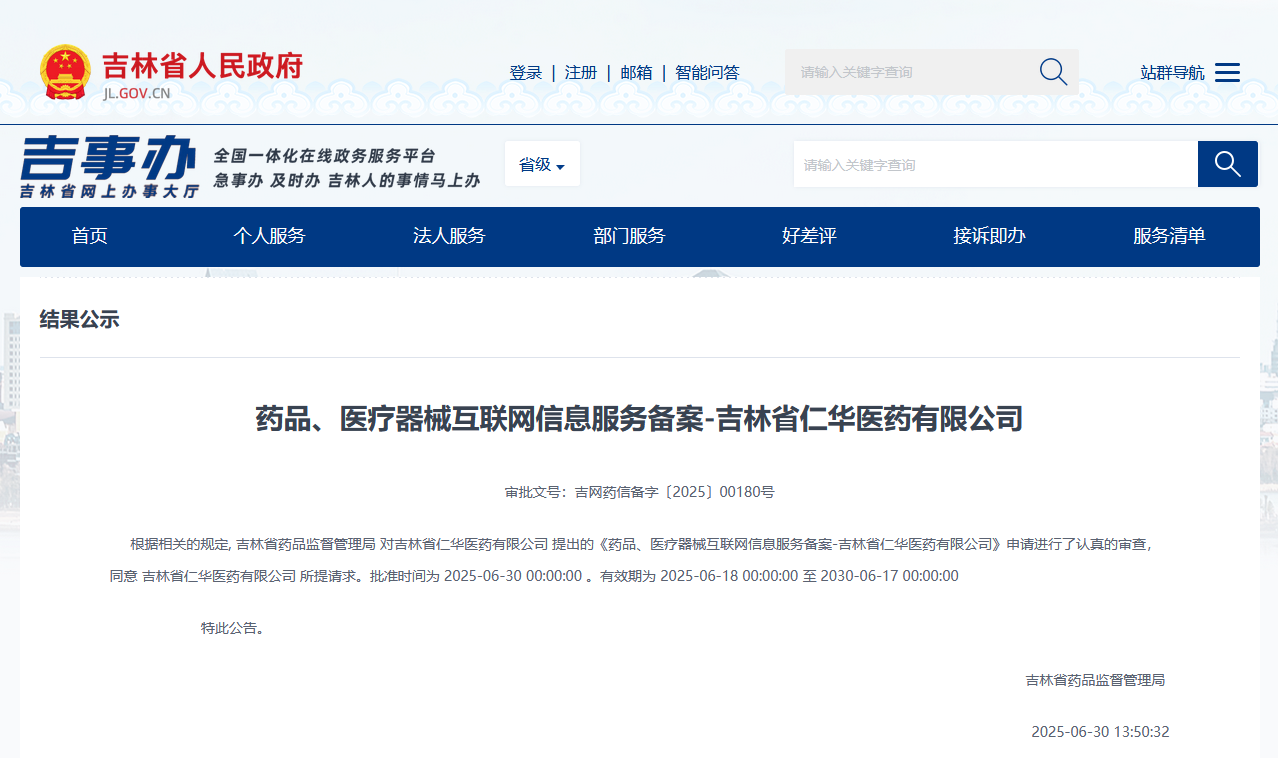1278x758 pixels.
Task: Click the 注册 register link
Action: 580,73
